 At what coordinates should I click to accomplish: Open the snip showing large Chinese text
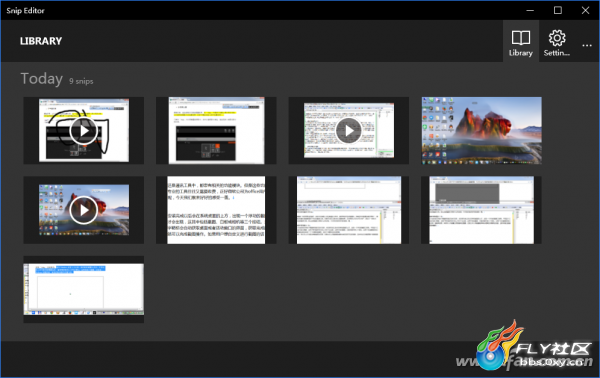216,210
